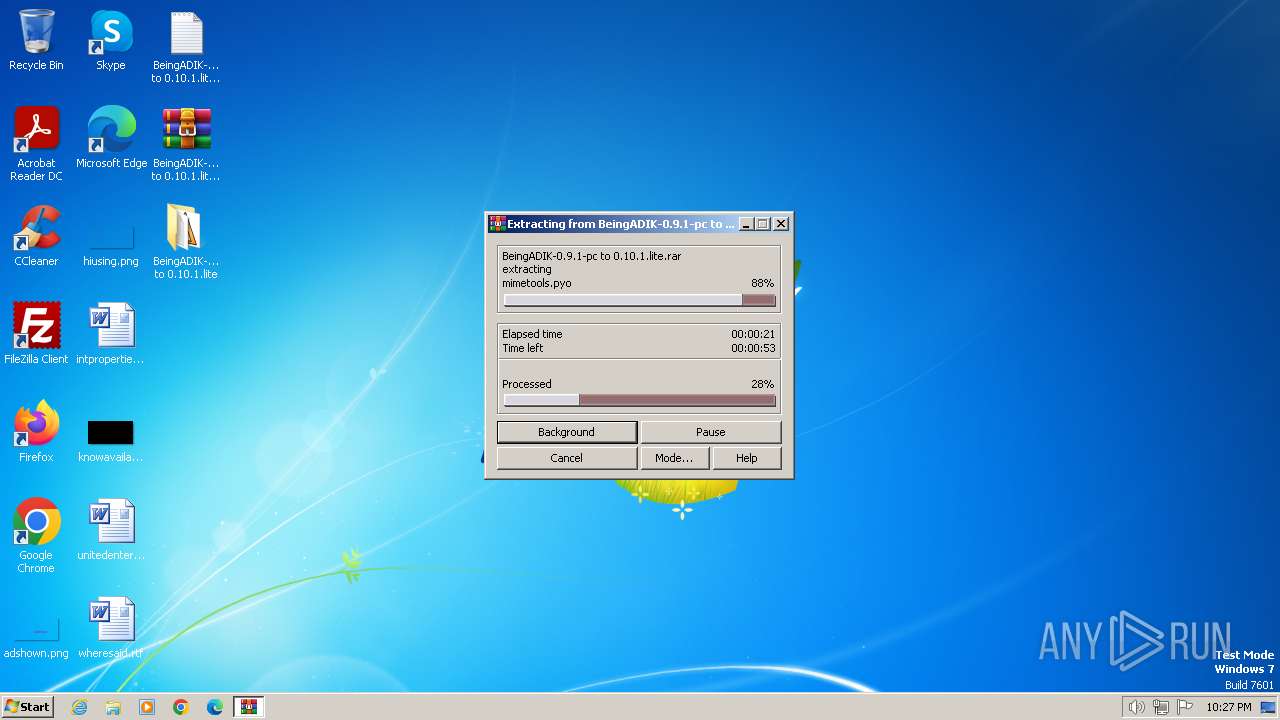1280x720 pixels.
Task: Open Windows Explorer from the taskbar
Action: 113,707
